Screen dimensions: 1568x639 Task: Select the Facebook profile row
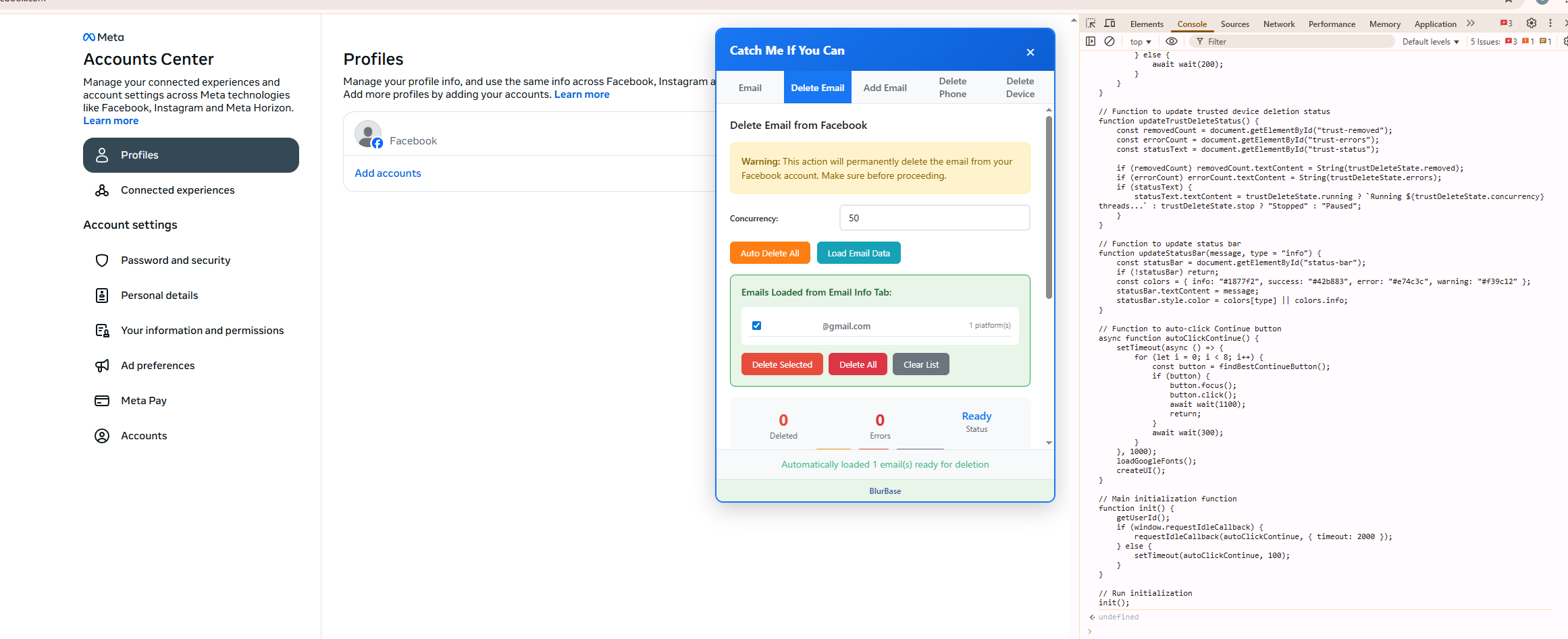click(529, 134)
